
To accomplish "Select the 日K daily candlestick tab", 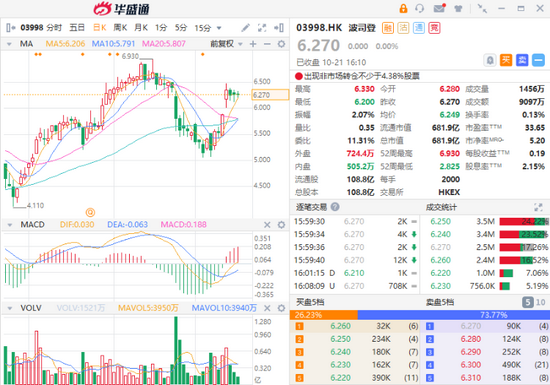I will click(100, 28).
